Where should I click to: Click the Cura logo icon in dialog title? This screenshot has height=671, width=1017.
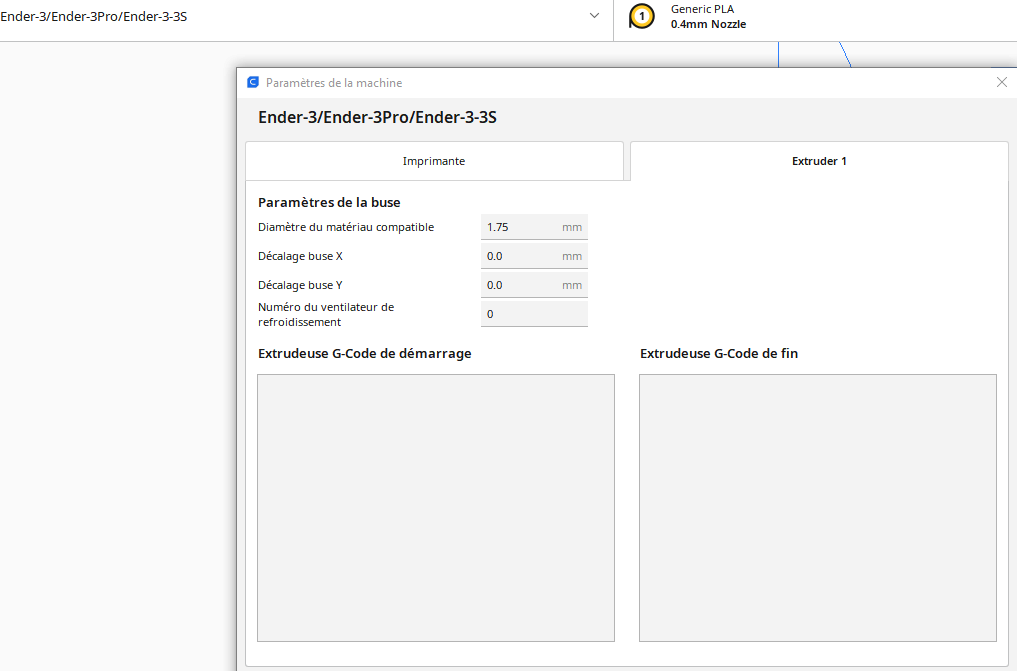(x=253, y=82)
